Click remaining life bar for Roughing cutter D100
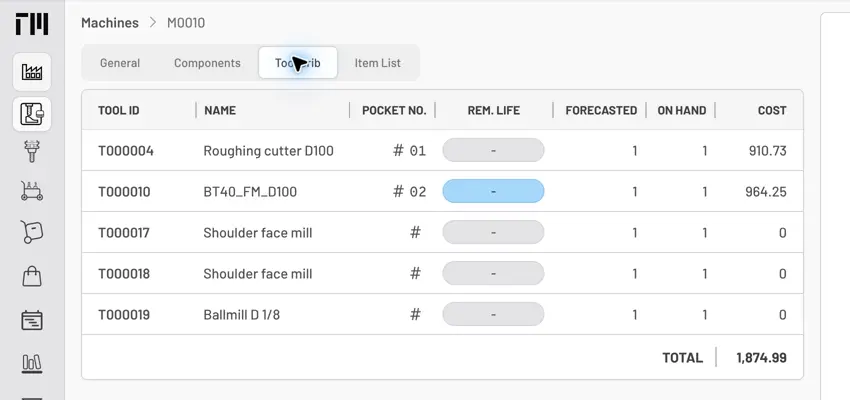 point(493,150)
